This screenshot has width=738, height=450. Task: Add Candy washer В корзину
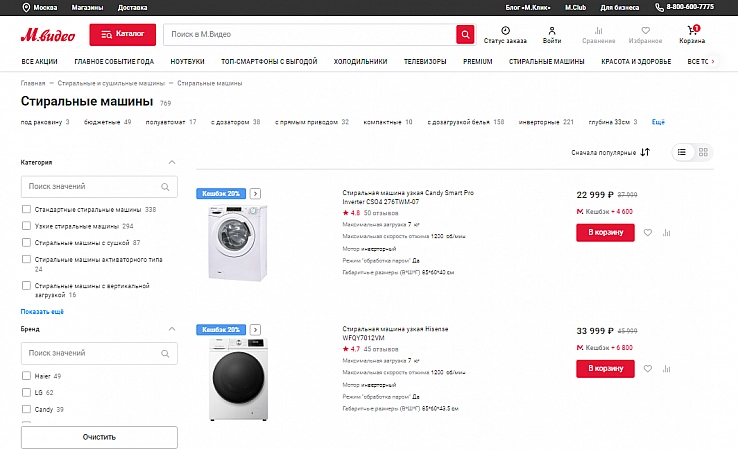point(605,233)
